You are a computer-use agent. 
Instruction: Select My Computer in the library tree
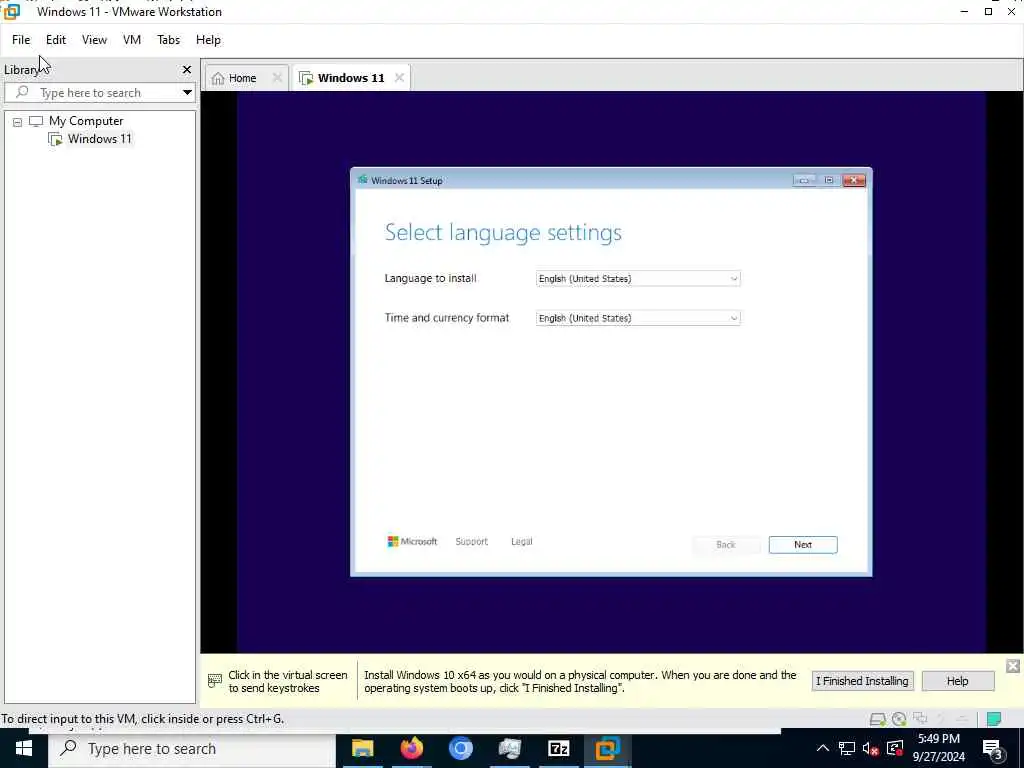tap(86, 121)
